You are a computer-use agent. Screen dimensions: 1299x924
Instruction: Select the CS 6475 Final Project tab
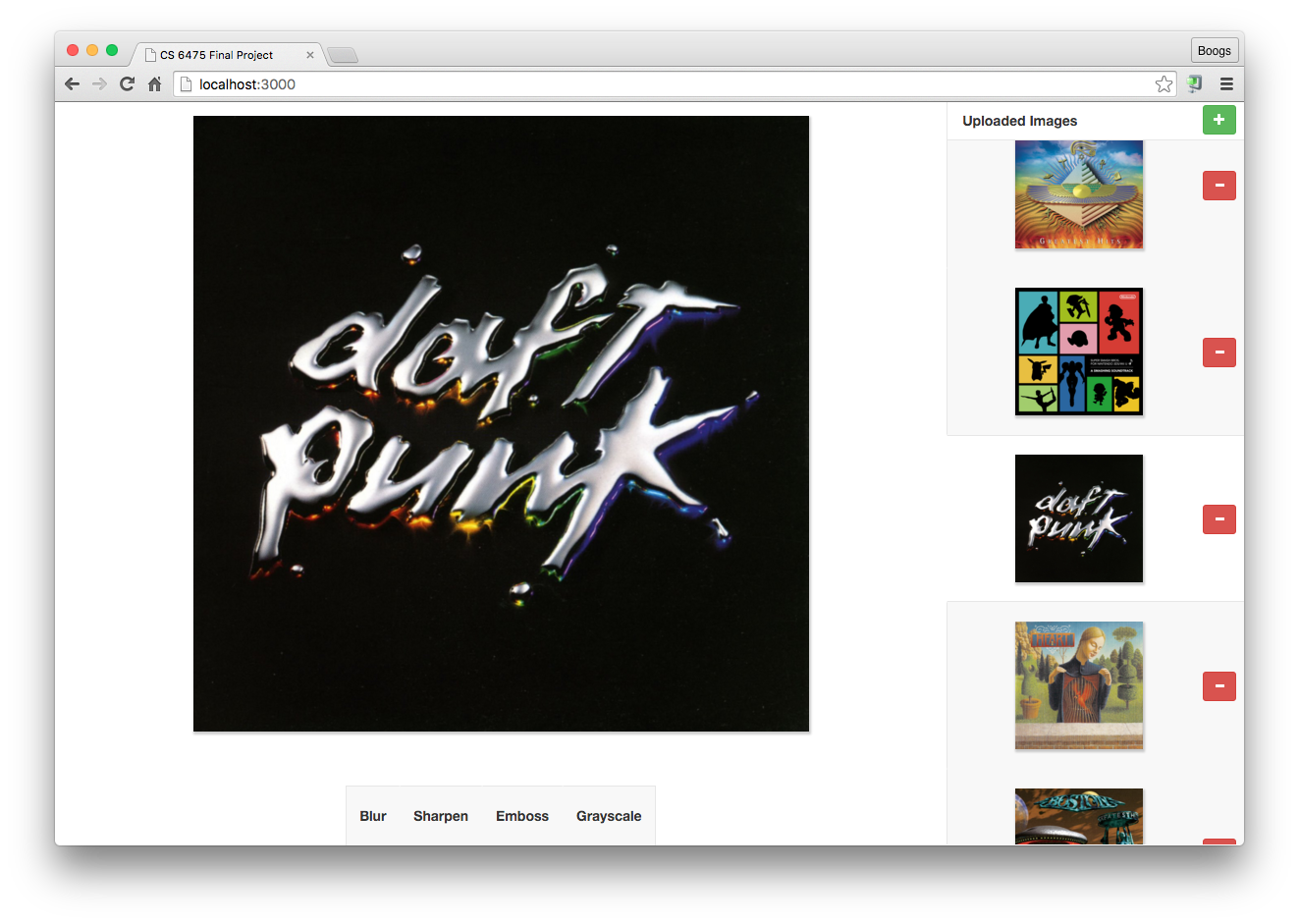coord(228,55)
